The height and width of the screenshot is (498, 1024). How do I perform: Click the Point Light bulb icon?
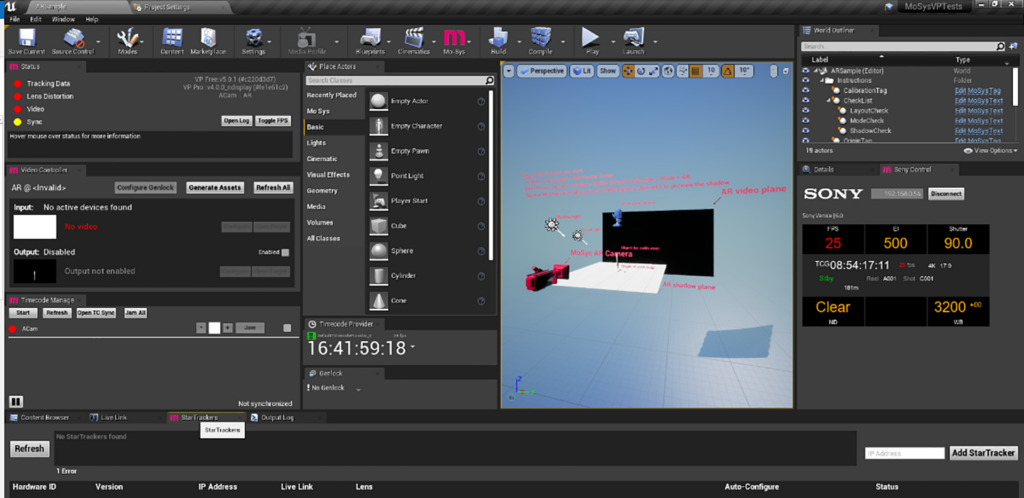378,176
